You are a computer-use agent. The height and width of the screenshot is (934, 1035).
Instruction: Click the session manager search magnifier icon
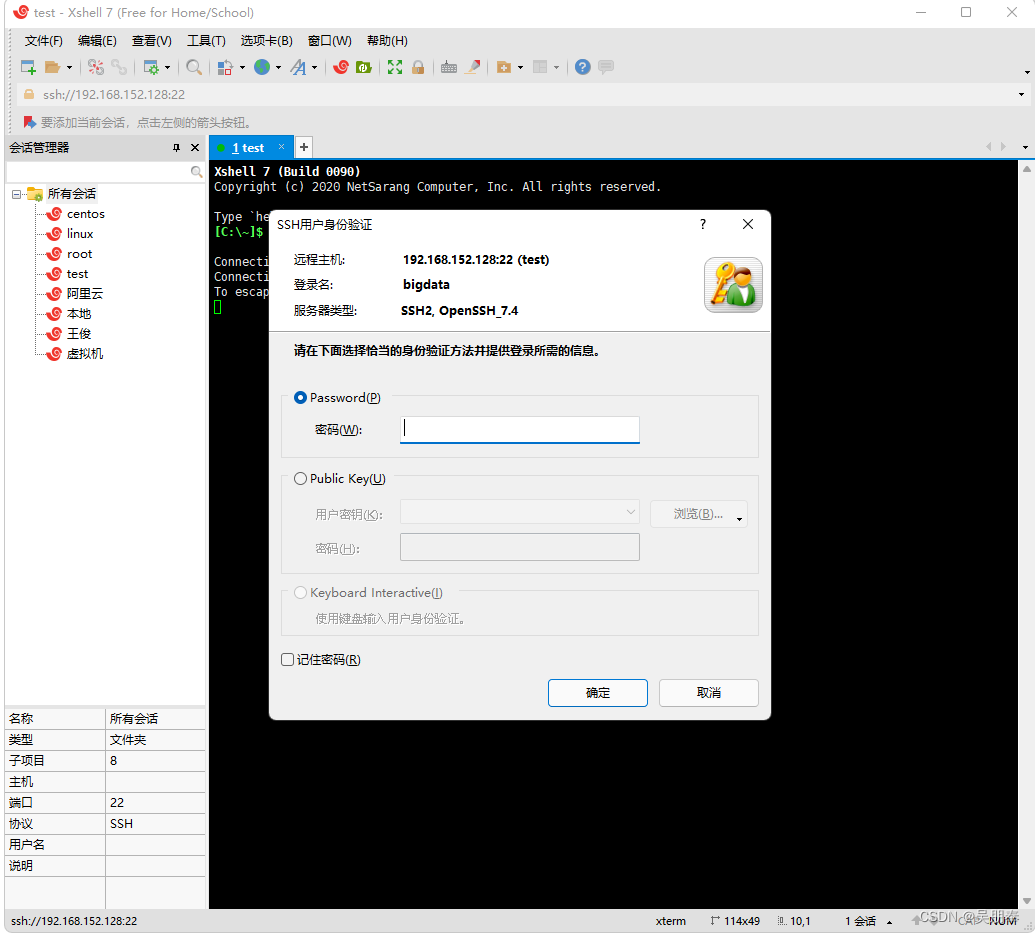tap(196, 172)
